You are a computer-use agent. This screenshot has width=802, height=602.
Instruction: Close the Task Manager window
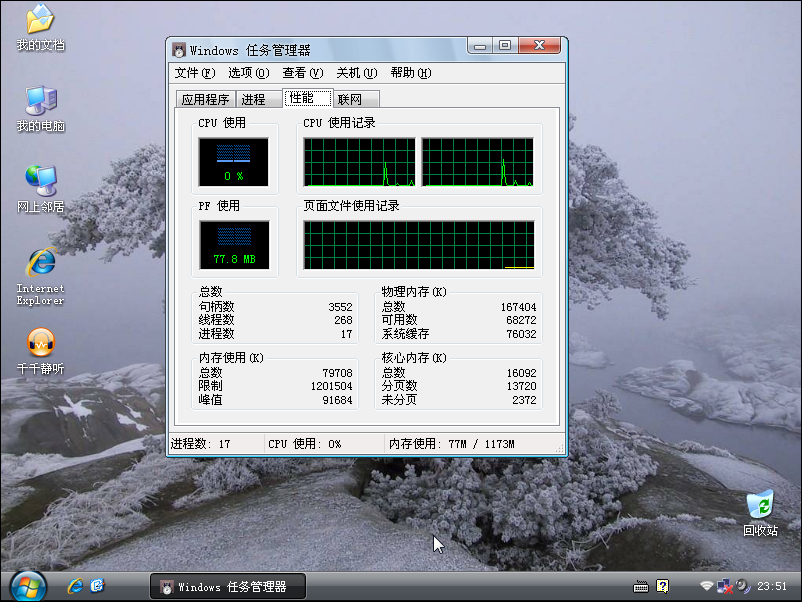pyautogui.click(x=540, y=46)
